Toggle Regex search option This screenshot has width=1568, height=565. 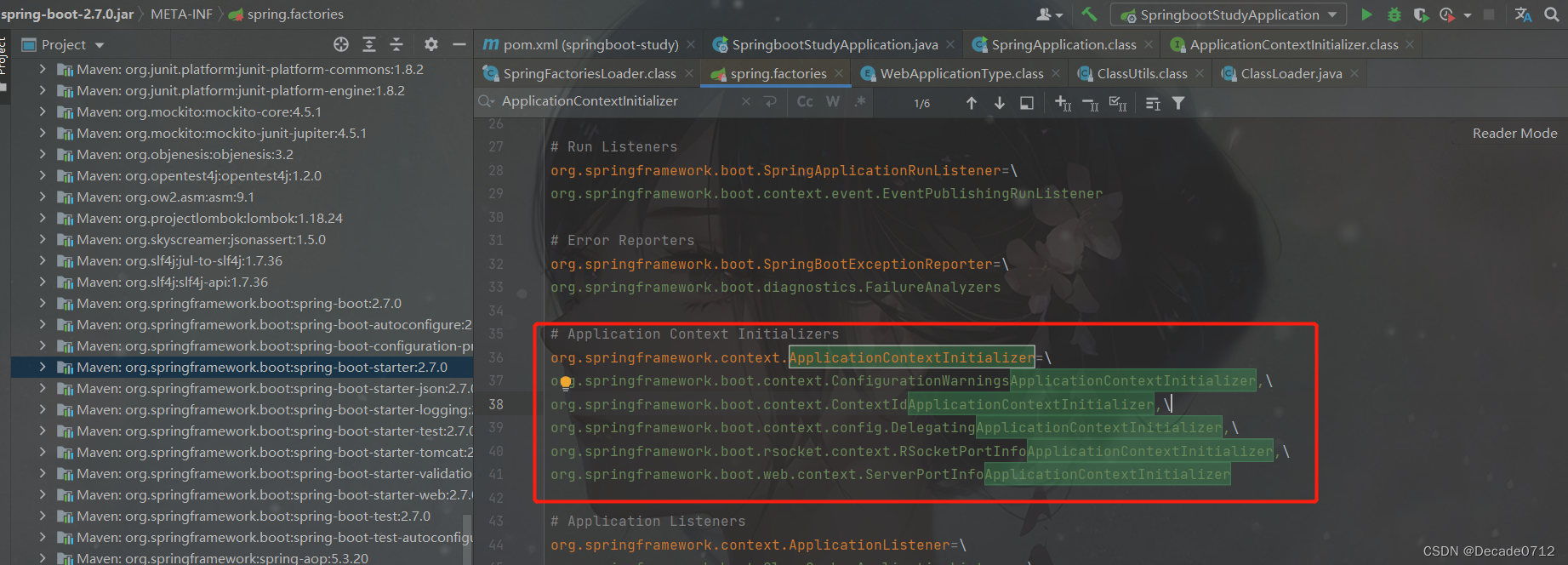(860, 102)
